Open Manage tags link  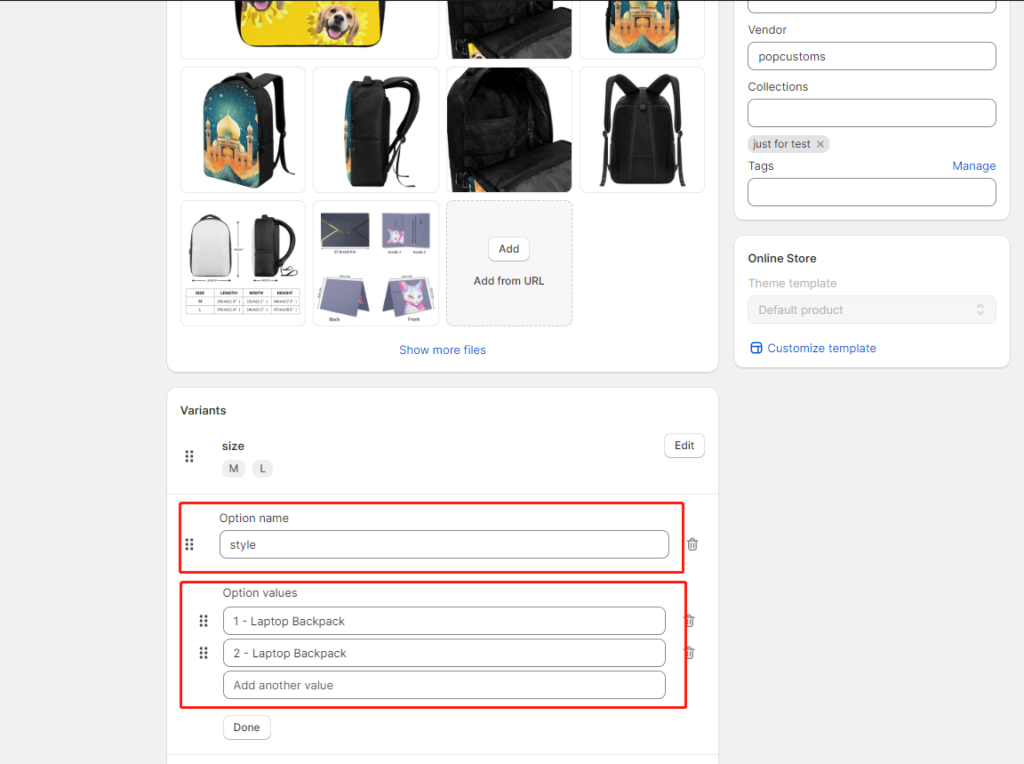(973, 166)
